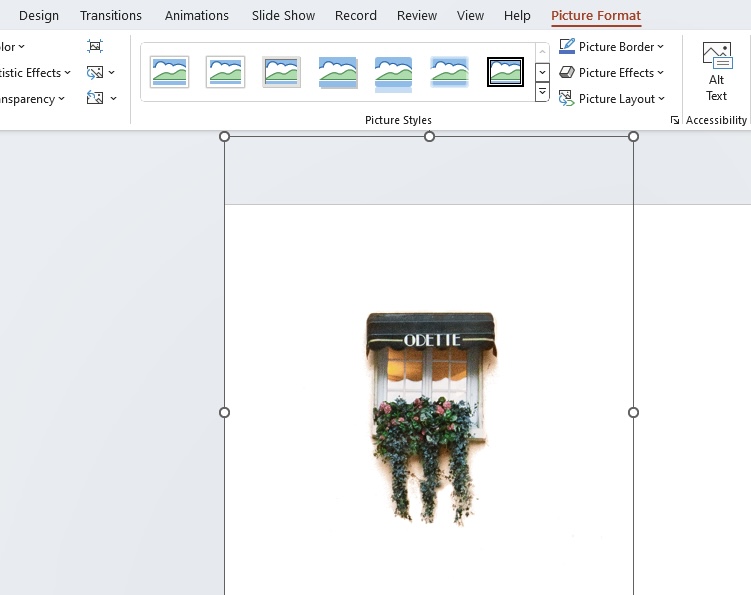Open the Help tab
751x595 pixels.
click(x=517, y=15)
